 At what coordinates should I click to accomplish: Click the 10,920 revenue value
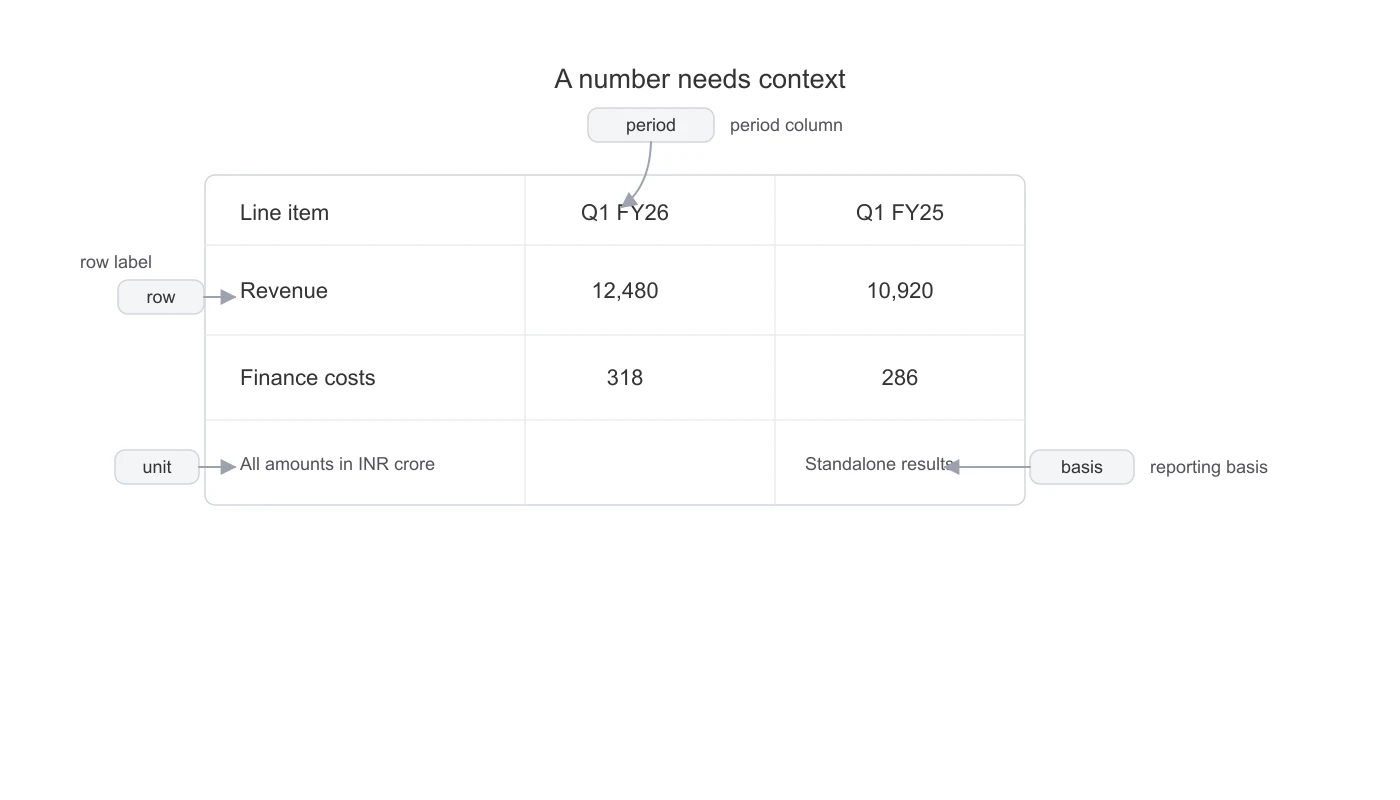click(x=900, y=291)
